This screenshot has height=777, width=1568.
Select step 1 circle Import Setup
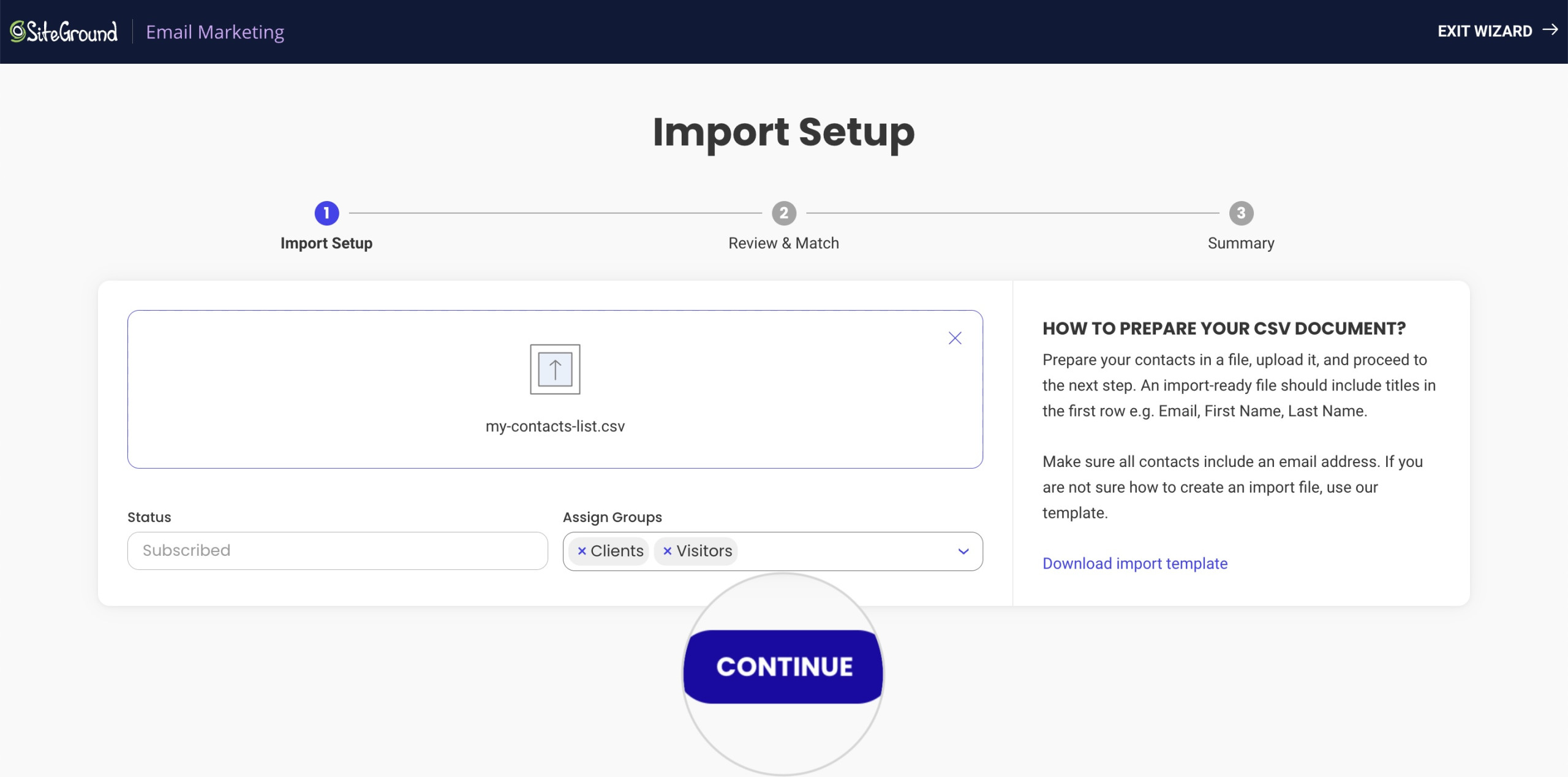tap(326, 213)
